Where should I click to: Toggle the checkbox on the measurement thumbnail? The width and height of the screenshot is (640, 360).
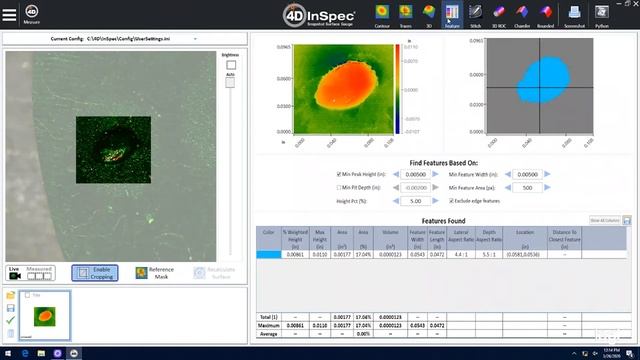pyautogui.click(x=27, y=295)
